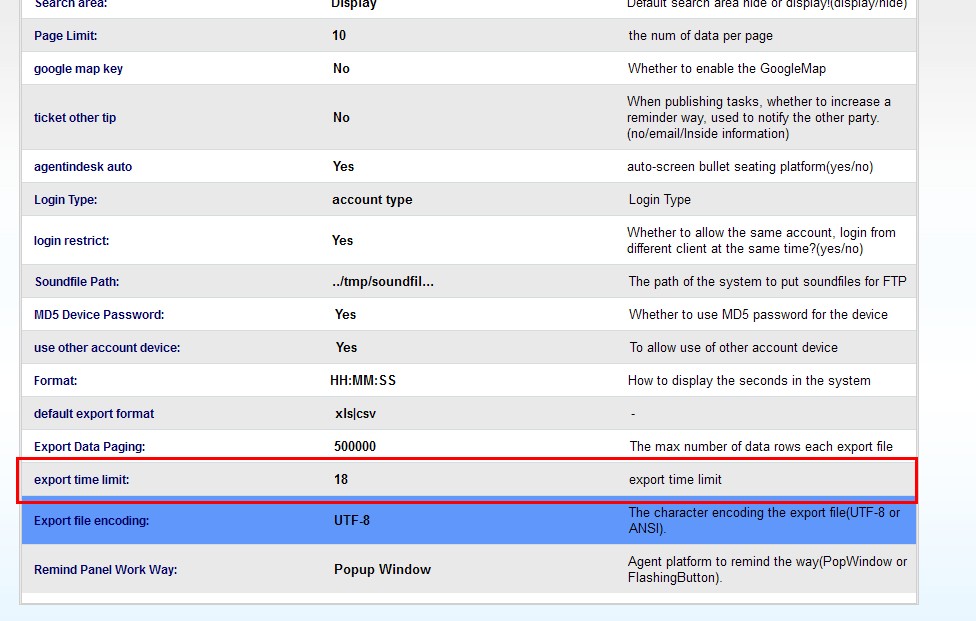Click the 'agentindesk auto' setting label
The height and width of the screenshot is (621, 976).
(83, 167)
